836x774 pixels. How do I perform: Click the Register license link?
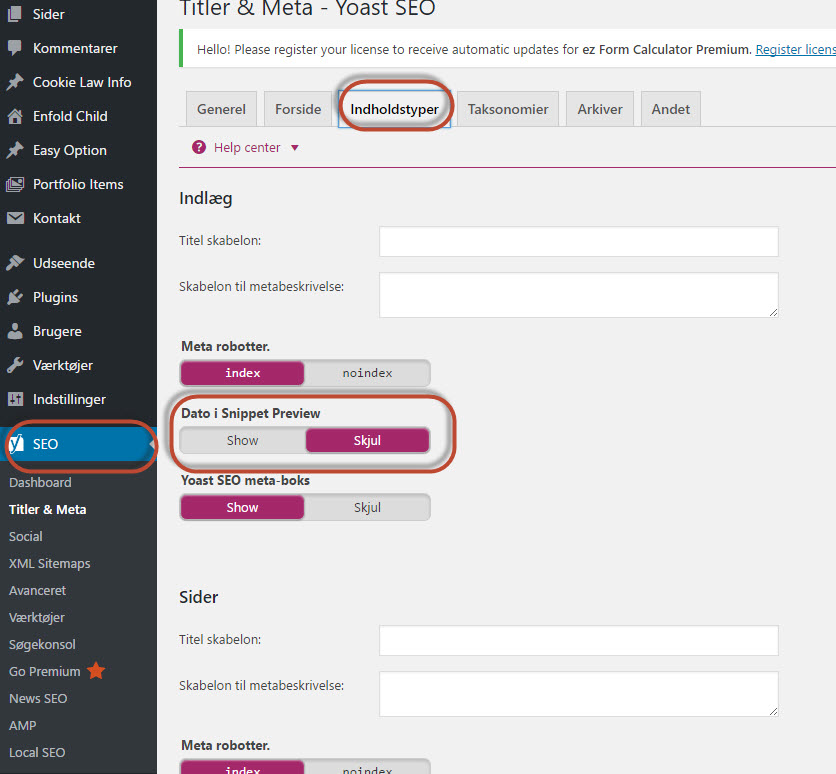coord(795,49)
